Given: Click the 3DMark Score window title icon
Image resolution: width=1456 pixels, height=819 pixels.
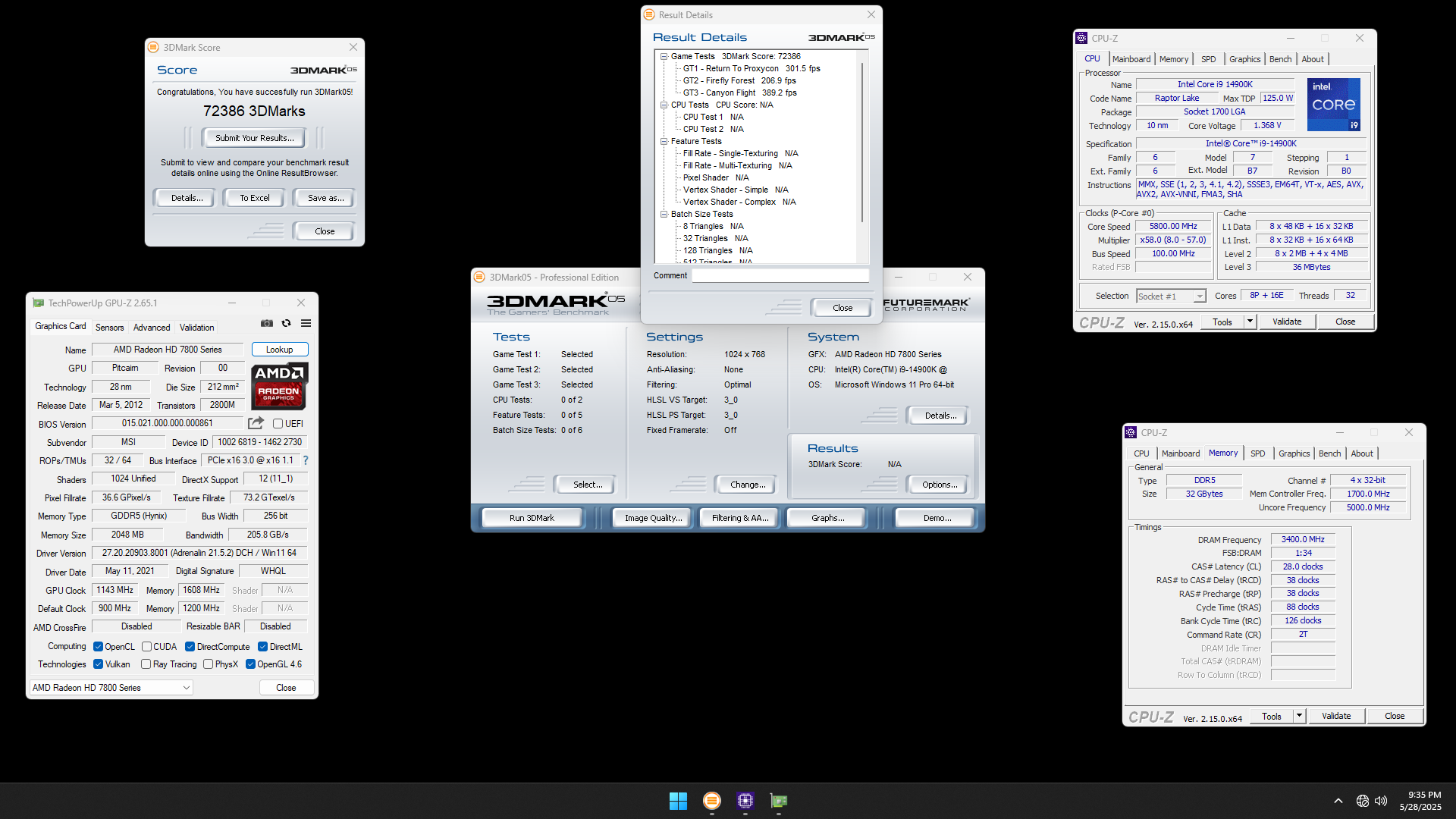Looking at the screenshot, I should [154, 47].
